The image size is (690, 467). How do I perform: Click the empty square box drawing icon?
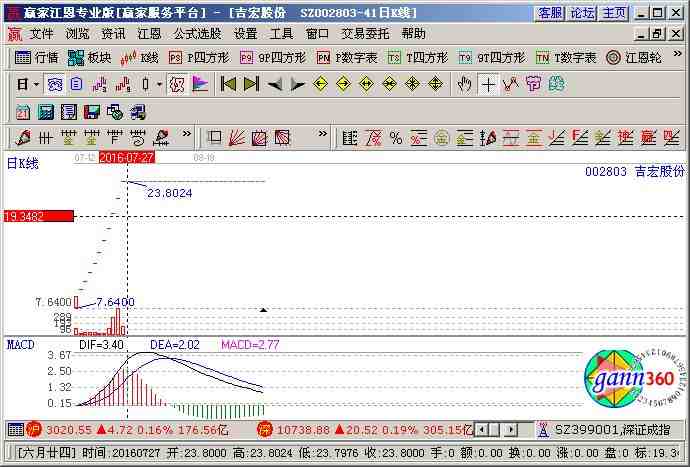click(x=214, y=138)
